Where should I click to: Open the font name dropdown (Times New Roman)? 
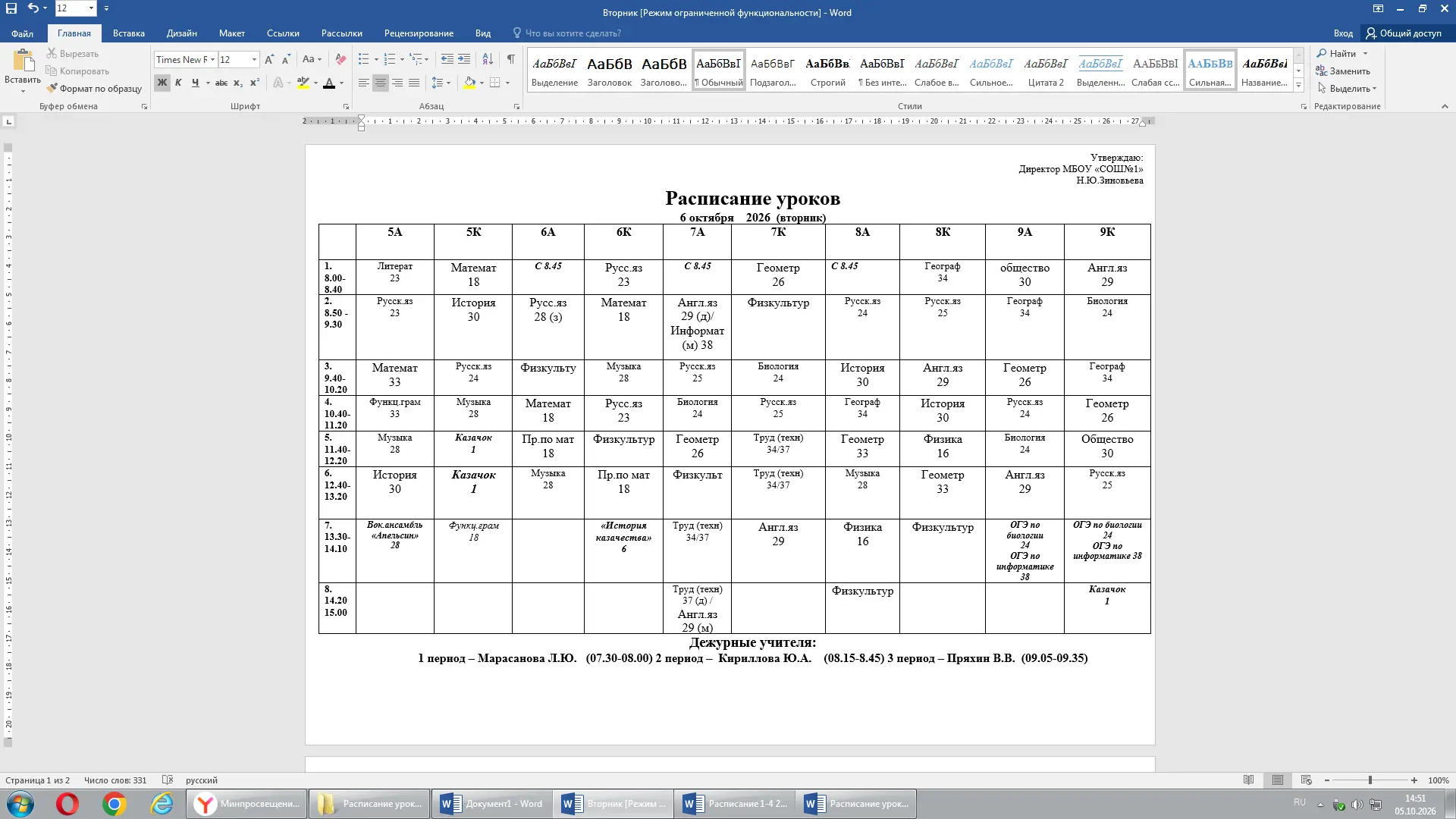213,59
